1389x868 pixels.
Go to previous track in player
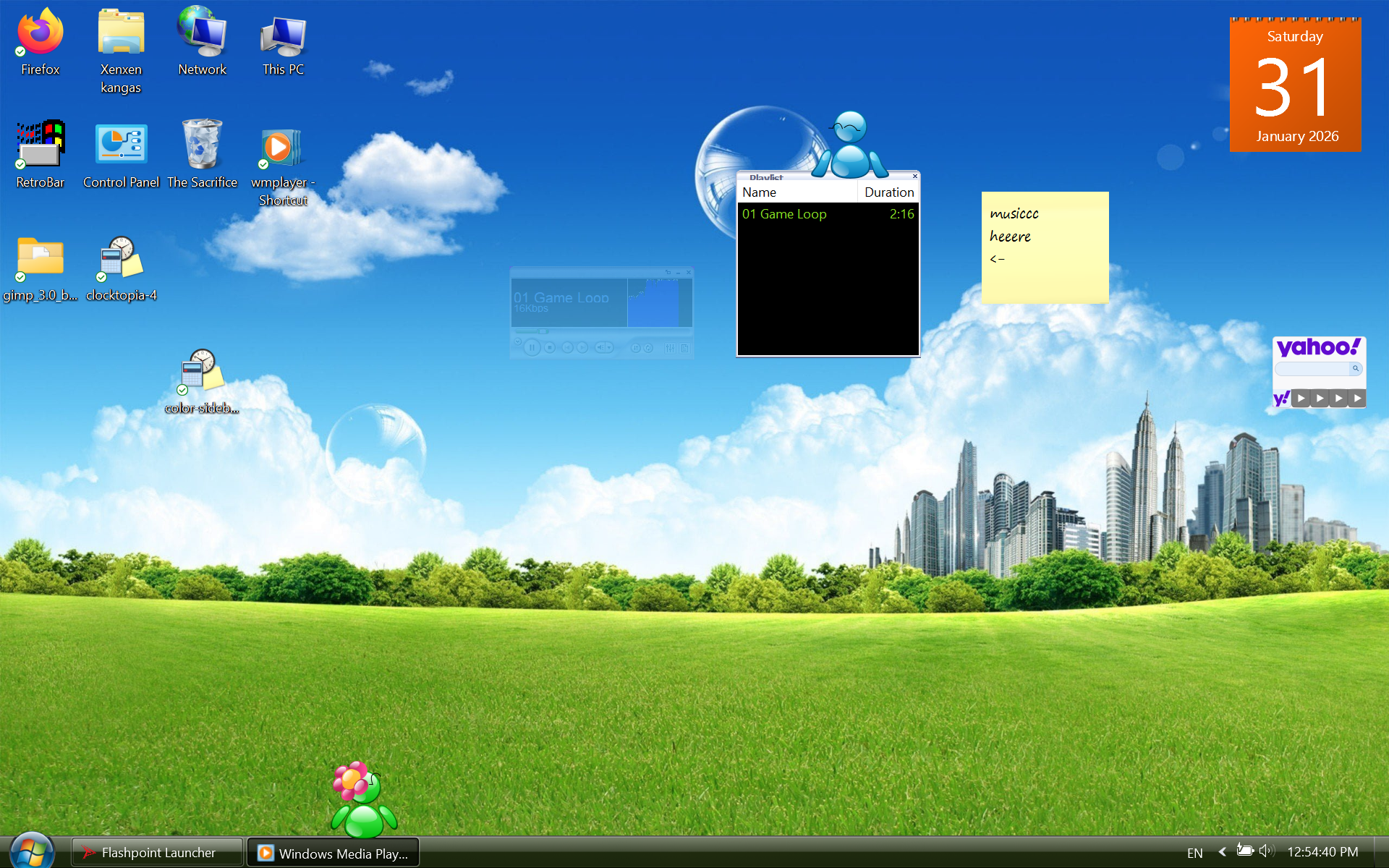click(567, 348)
